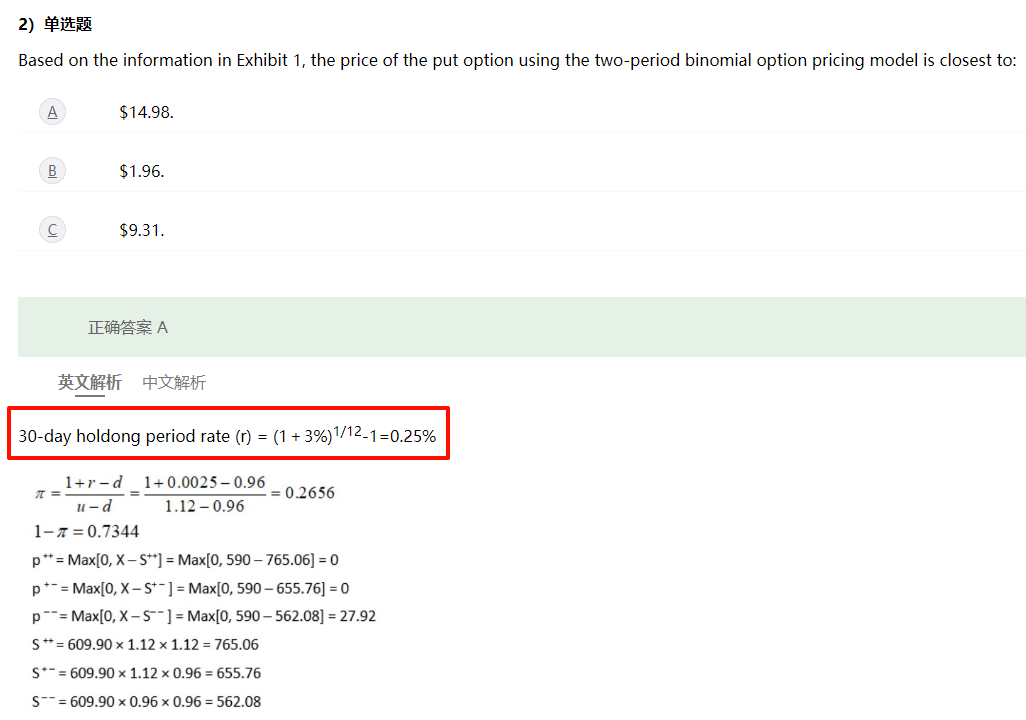Click the 单选题 question label
This screenshot has width=1026, height=720.
pos(67,24)
